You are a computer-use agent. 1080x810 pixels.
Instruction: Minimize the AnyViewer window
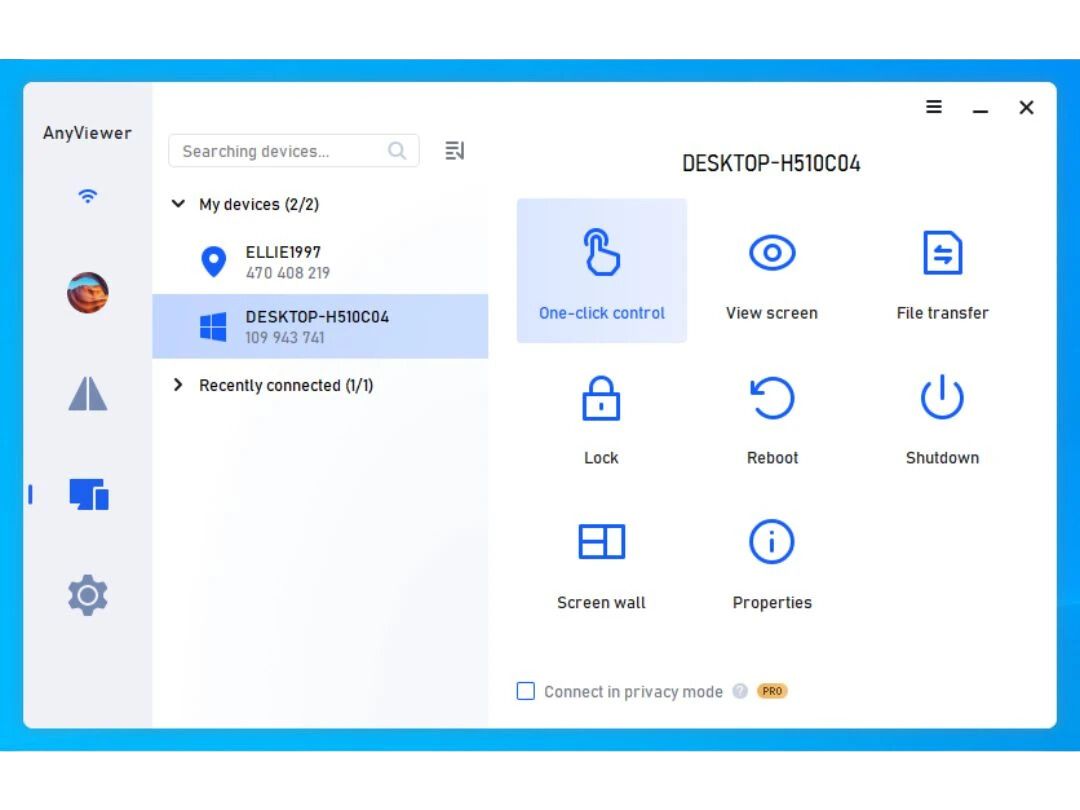(980, 108)
